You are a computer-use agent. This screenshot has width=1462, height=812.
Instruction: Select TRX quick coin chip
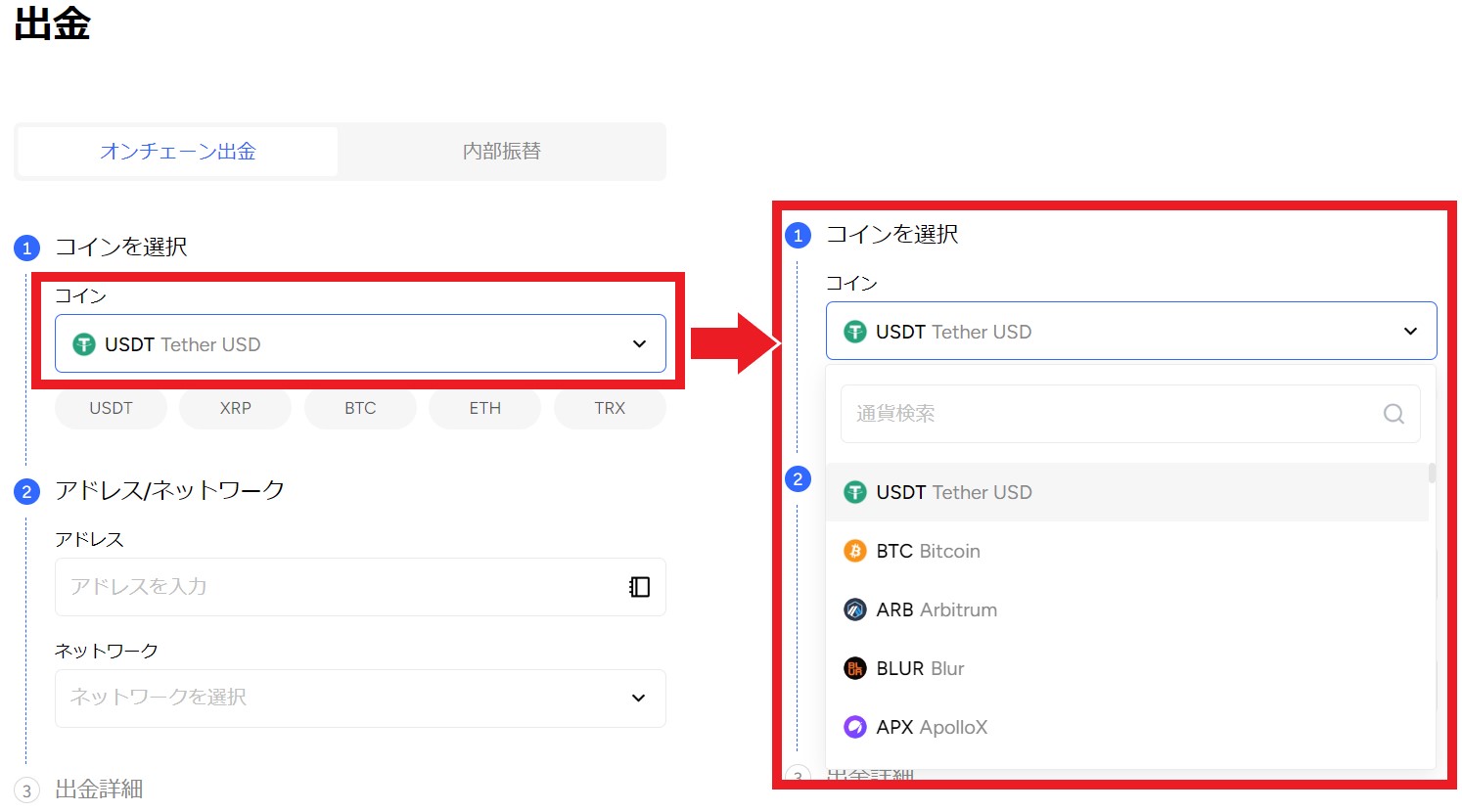tap(610, 409)
